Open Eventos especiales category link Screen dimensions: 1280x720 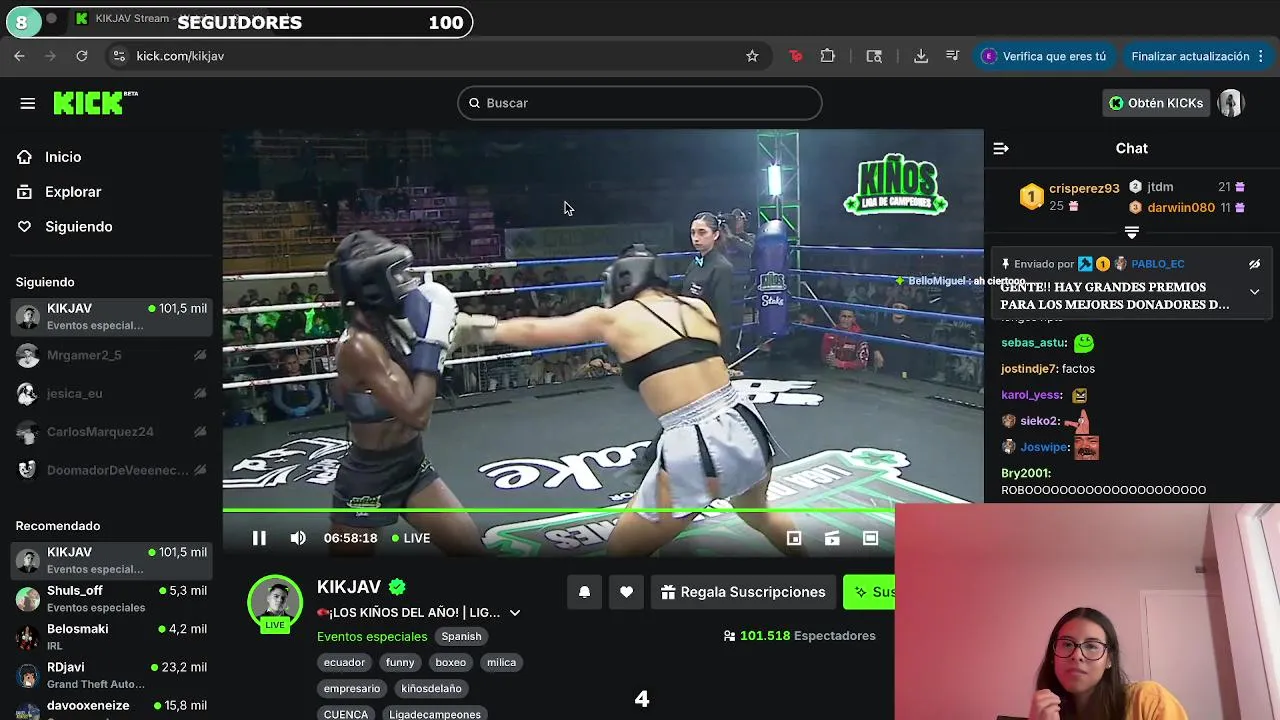(372, 636)
